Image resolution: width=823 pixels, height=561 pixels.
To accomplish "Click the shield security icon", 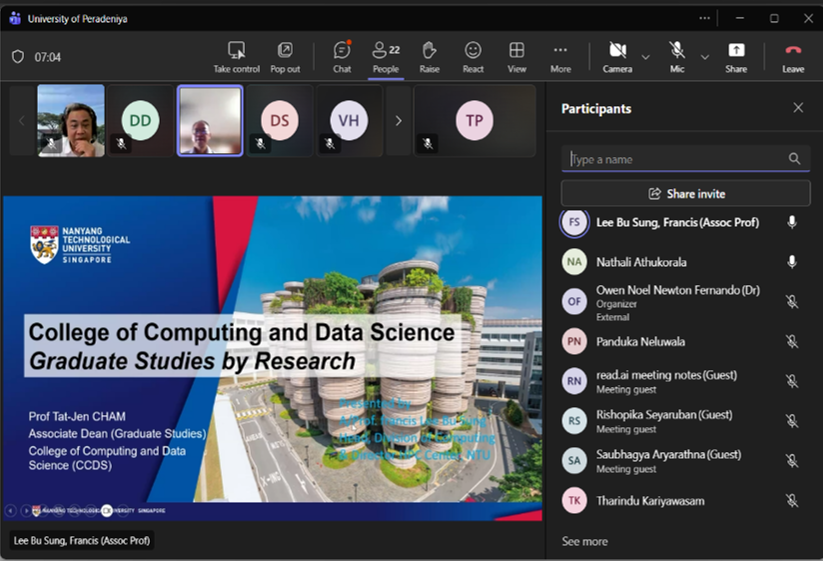I will (x=18, y=57).
